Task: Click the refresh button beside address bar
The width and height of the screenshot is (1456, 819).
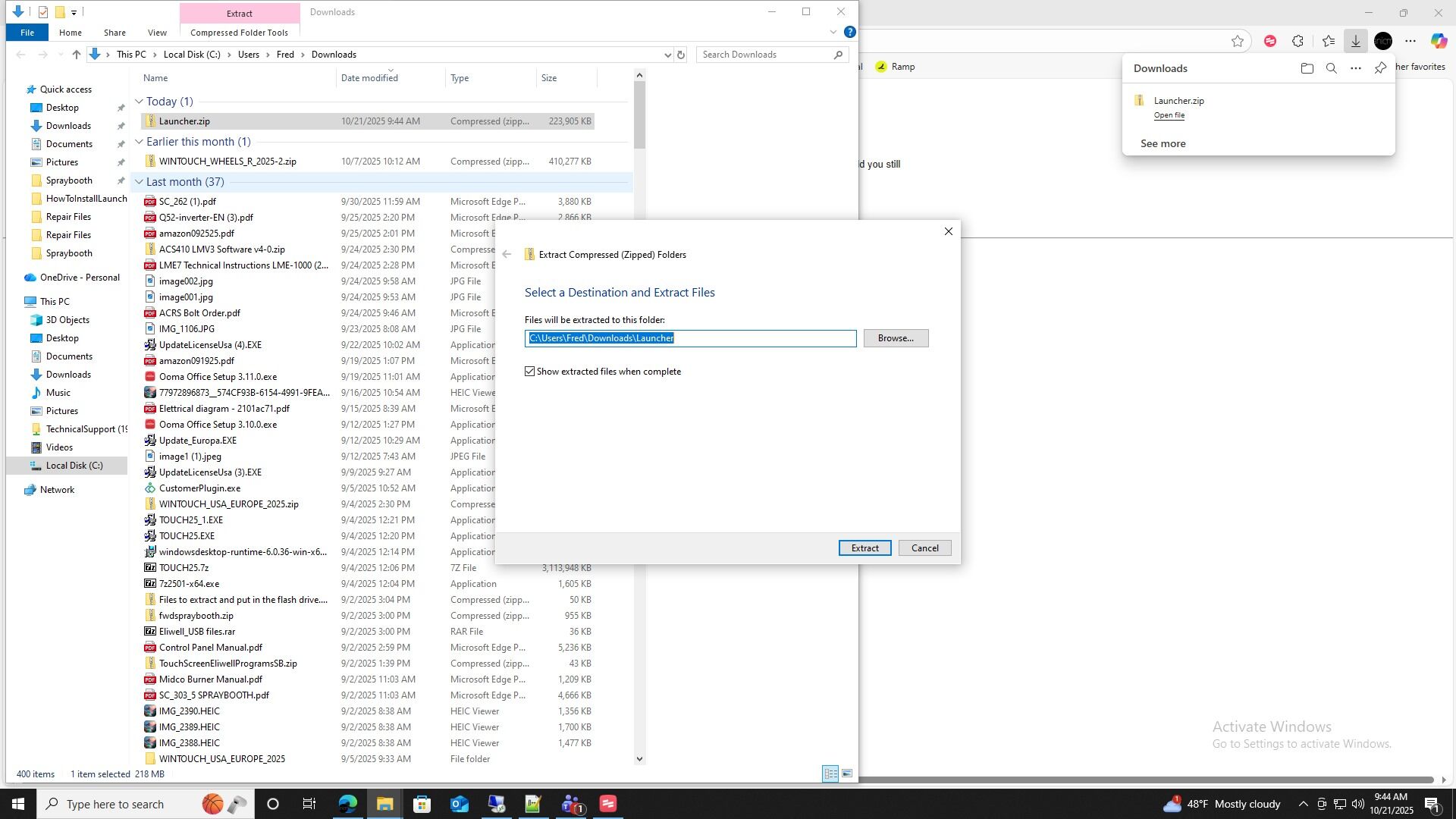Action: click(681, 55)
